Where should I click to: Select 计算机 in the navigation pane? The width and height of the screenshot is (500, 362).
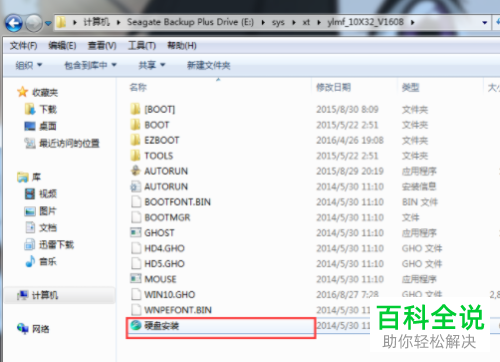[x=45, y=295]
